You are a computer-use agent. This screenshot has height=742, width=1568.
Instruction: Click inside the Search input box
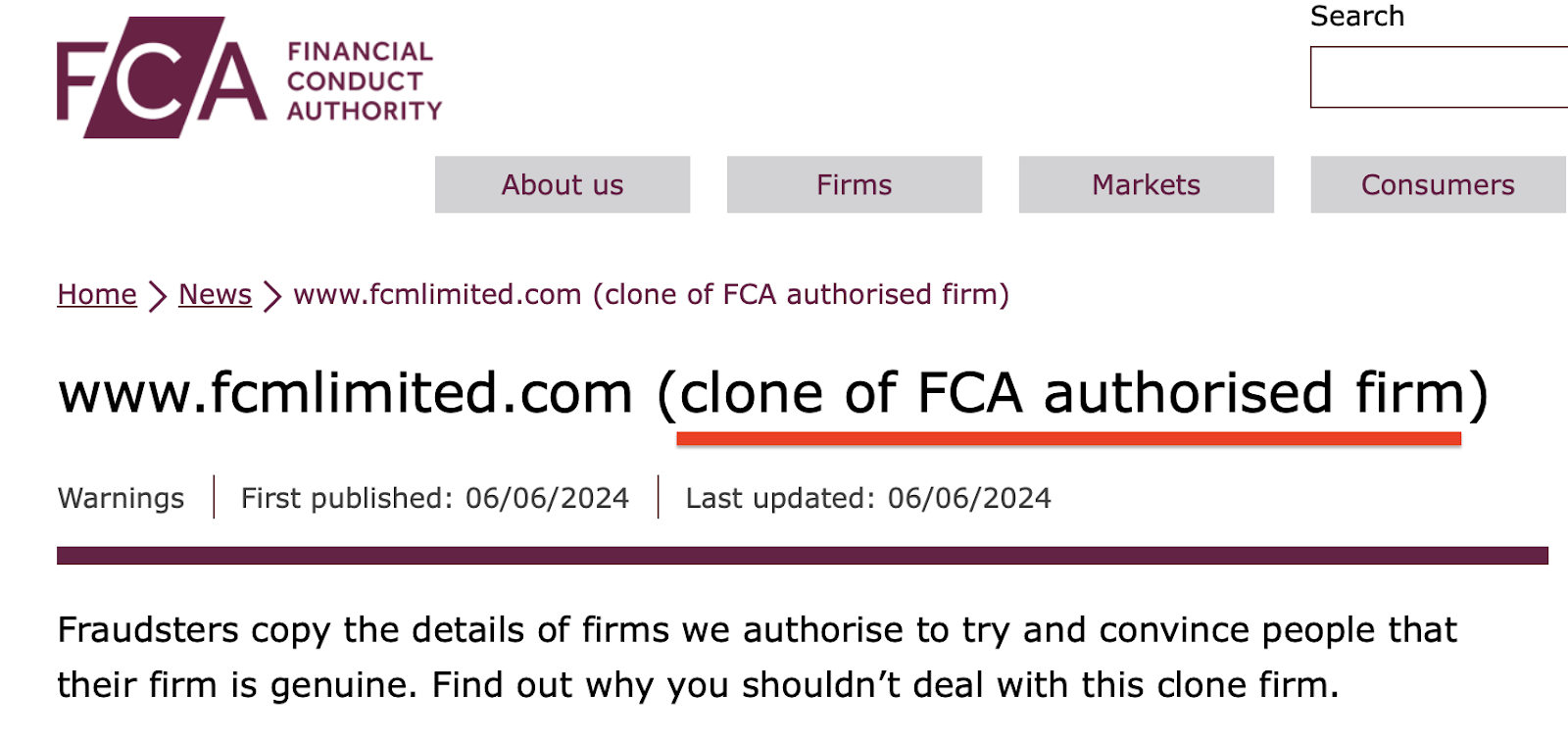click(x=1436, y=77)
